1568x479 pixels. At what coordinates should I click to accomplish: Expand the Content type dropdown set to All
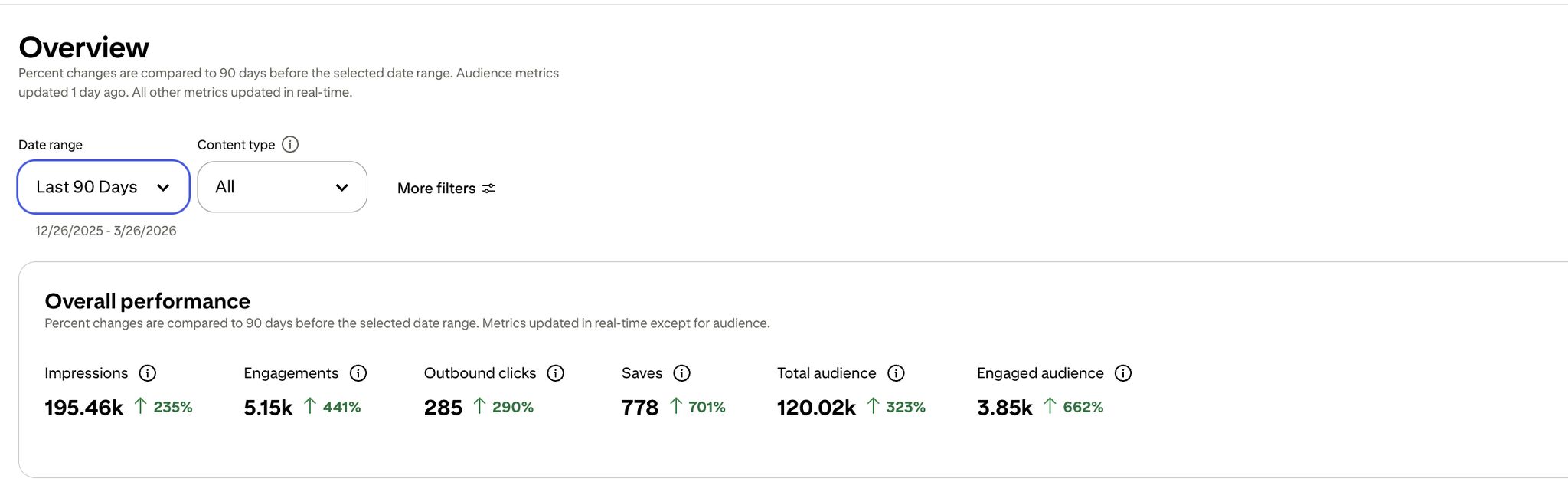click(x=282, y=187)
